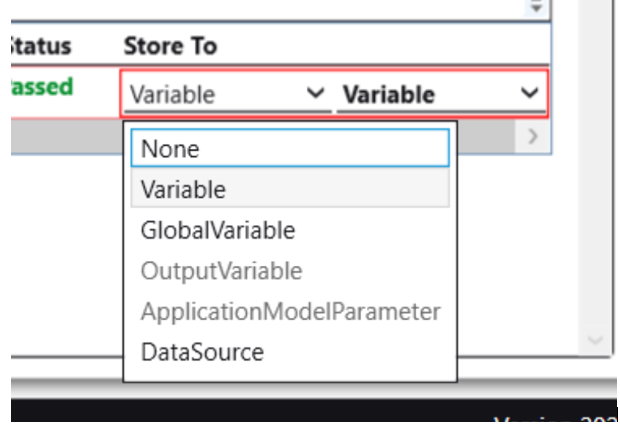620x427 pixels.
Task: Click the Version text in the status bar
Action: tap(555, 420)
